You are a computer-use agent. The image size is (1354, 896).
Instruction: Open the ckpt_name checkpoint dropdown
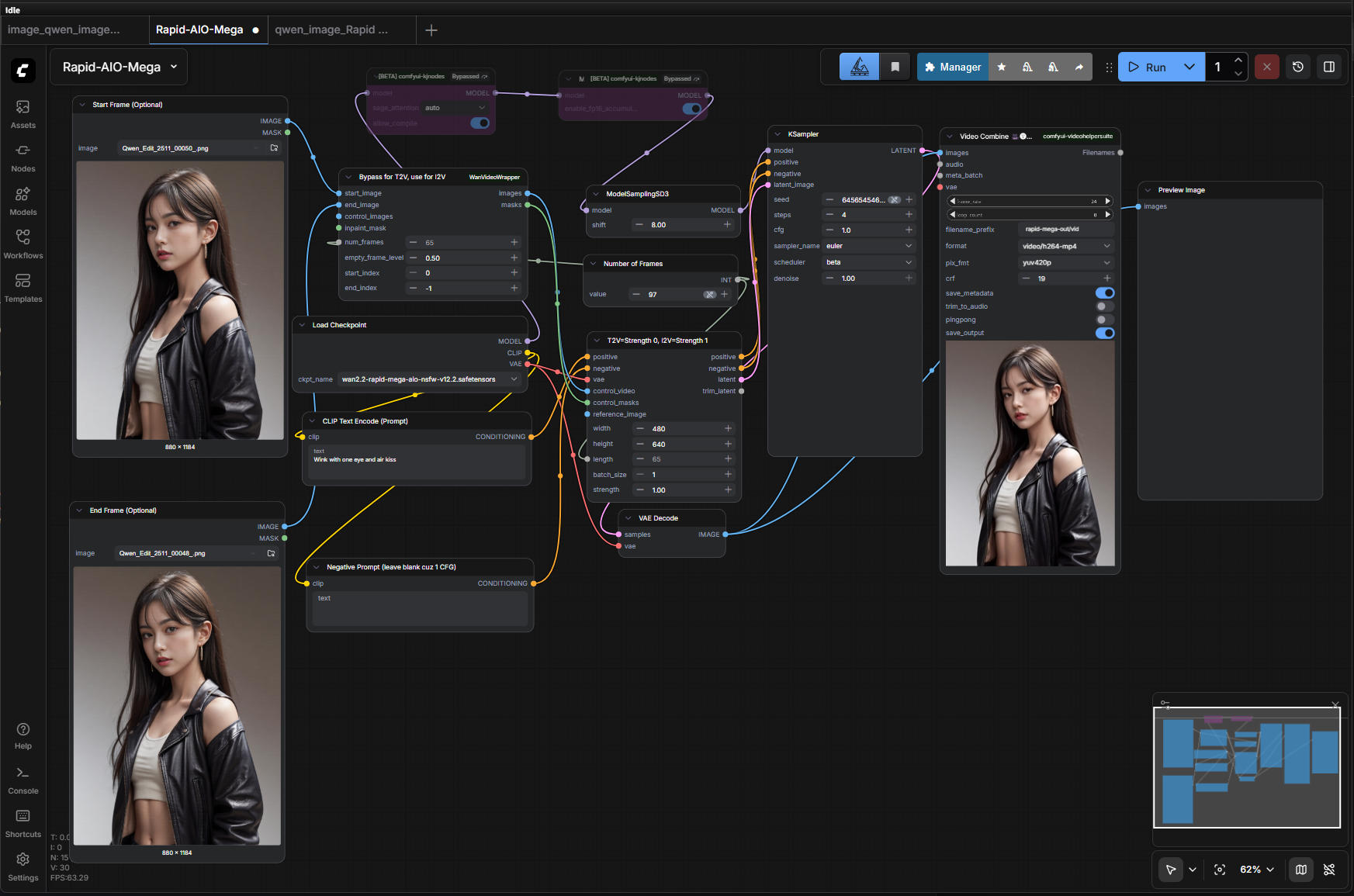point(429,379)
